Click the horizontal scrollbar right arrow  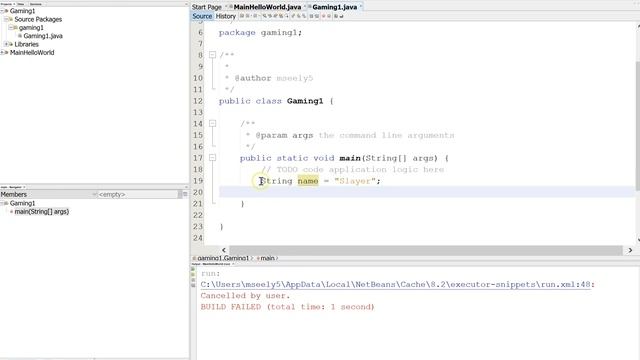pyautogui.click(x=630, y=250)
